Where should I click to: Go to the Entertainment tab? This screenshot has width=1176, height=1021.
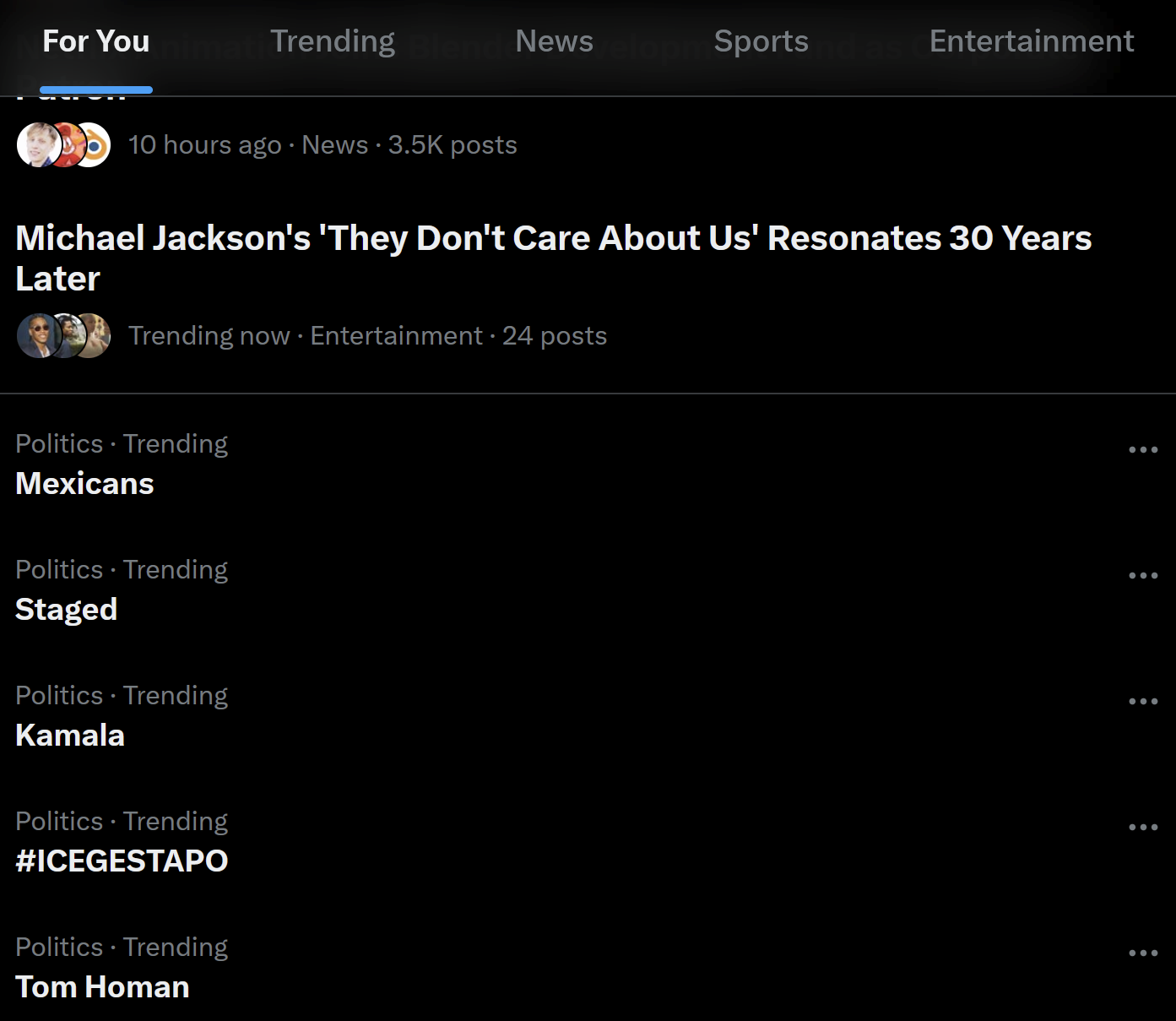(1031, 41)
